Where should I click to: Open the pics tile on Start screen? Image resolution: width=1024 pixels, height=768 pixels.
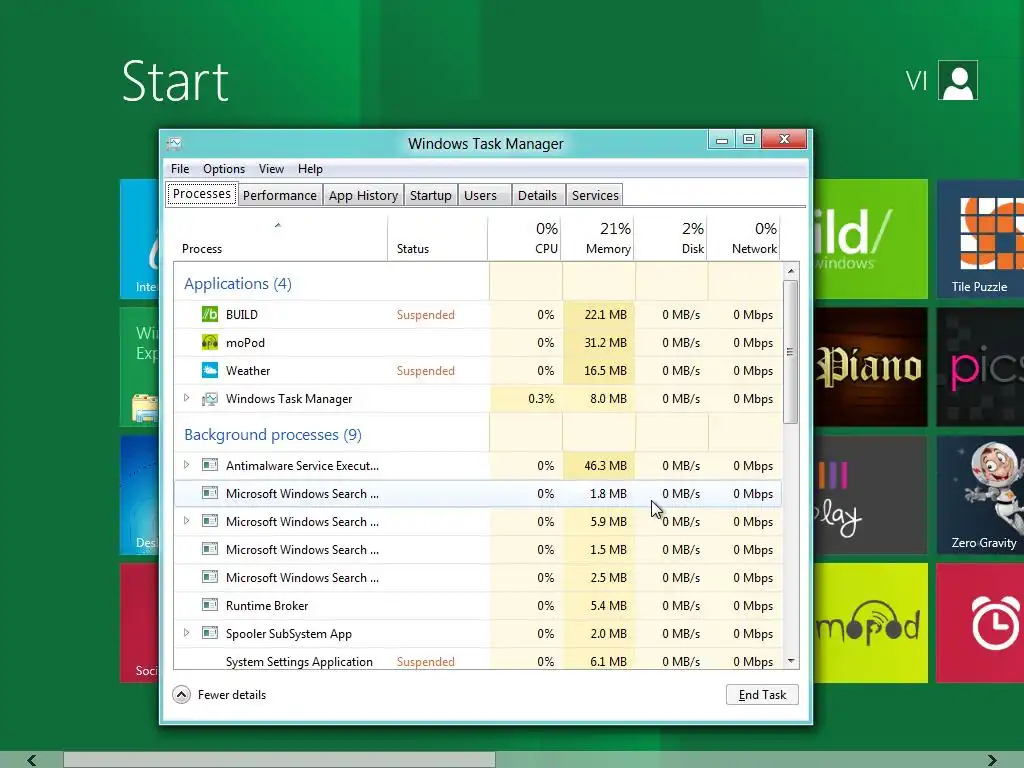(980, 367)
